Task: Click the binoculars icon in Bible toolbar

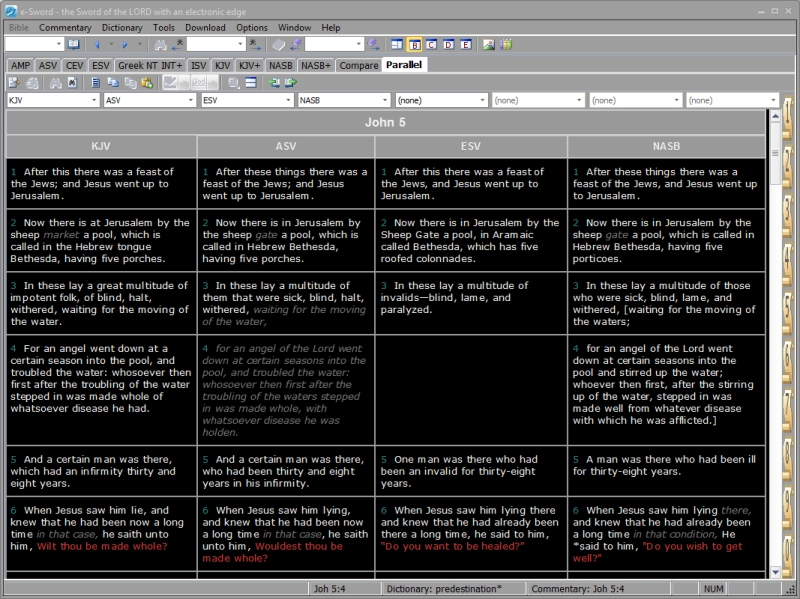Action: click(x=55, y=82)
